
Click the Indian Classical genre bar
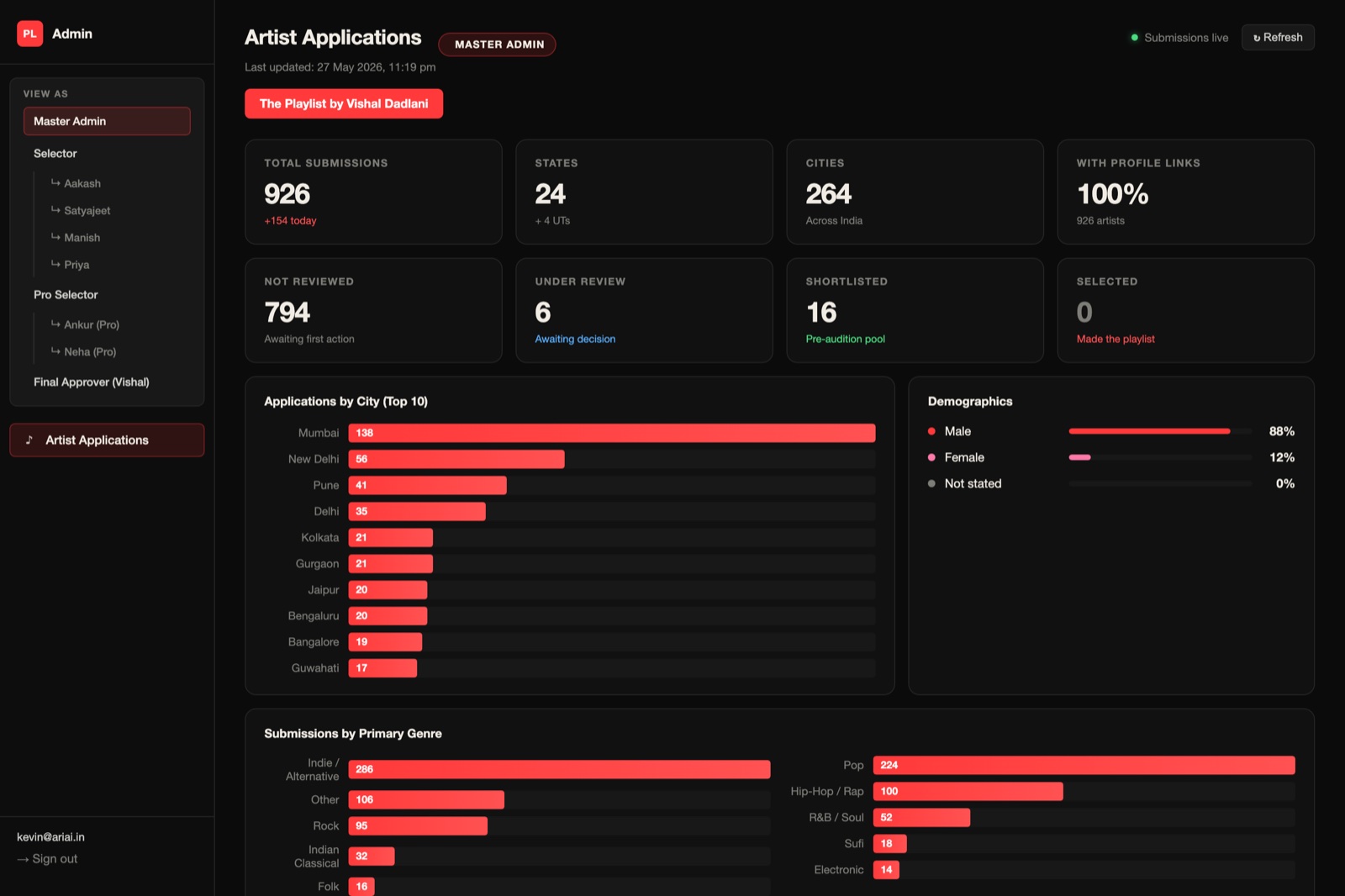click(x=372, y=856)
